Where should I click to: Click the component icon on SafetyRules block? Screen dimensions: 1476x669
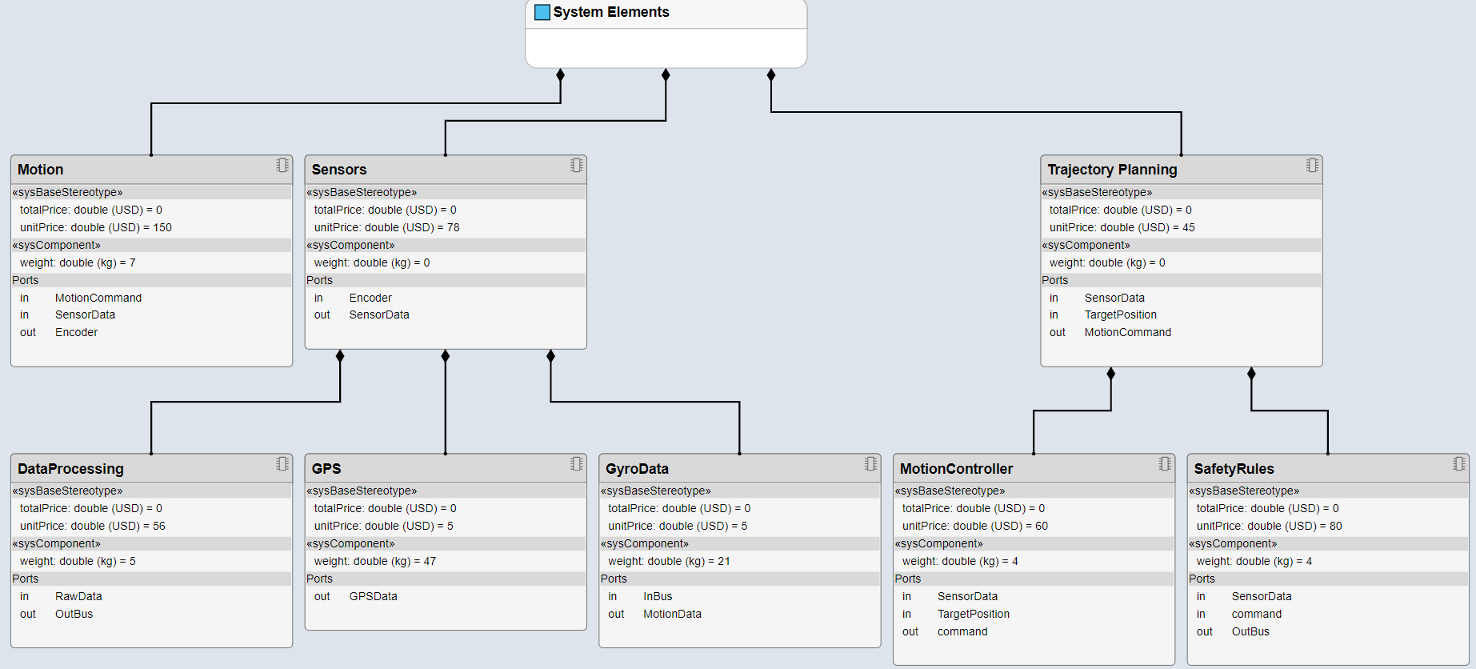[x=1459, y=464]
